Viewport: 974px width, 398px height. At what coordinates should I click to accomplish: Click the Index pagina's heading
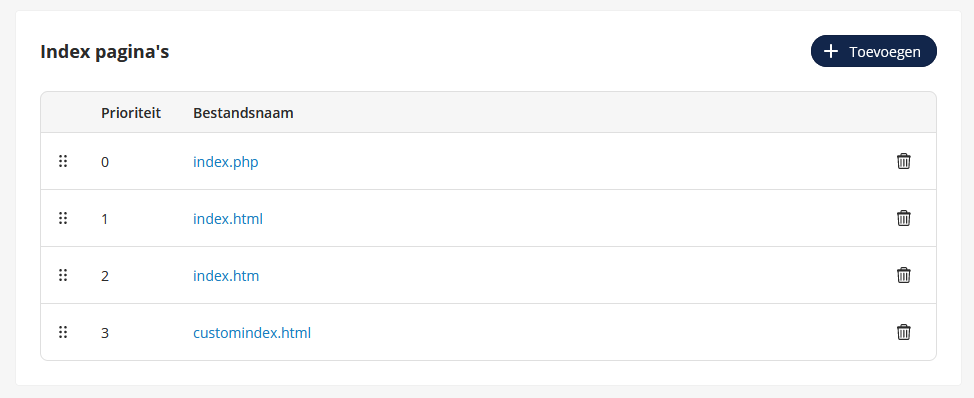click(104, 52)
